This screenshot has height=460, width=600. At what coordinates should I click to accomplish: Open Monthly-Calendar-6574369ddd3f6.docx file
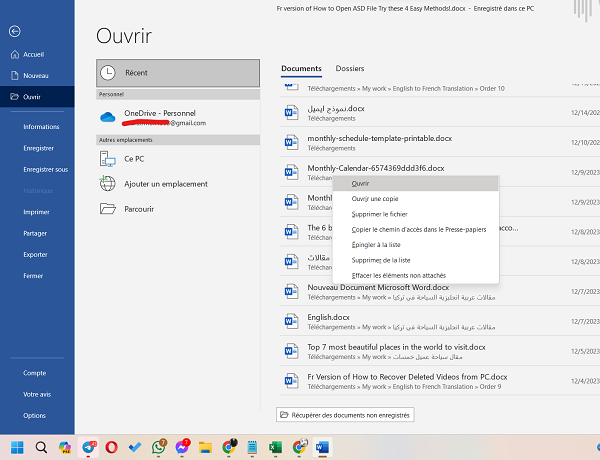click(x=376, y=168)
